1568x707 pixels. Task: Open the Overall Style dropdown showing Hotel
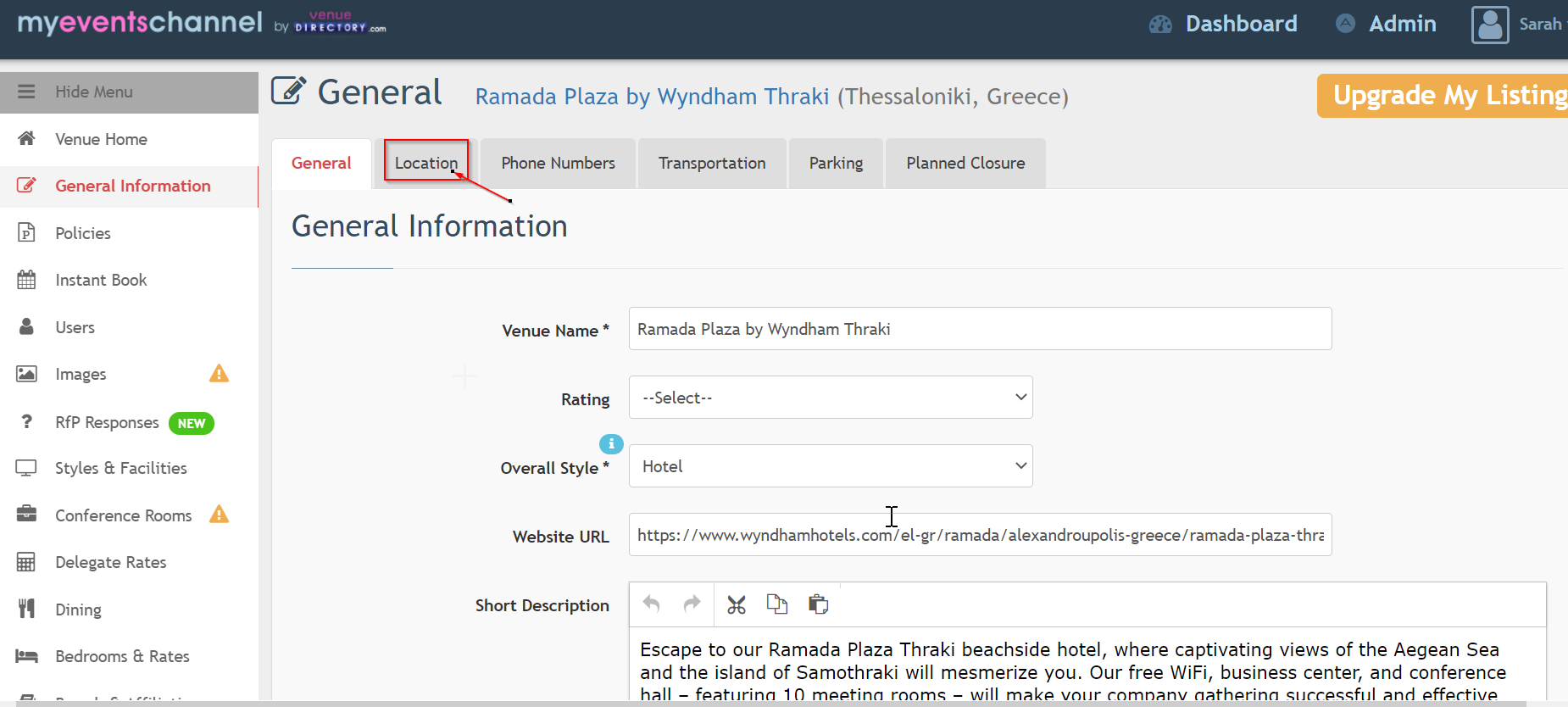[831, 466]
